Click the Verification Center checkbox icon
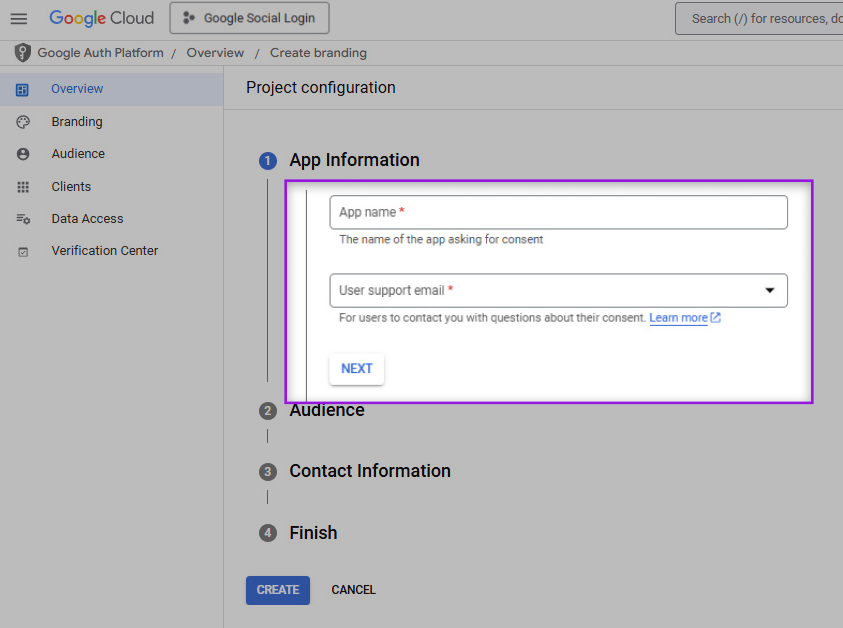843x628 pixels. click(x=23, y=252)
